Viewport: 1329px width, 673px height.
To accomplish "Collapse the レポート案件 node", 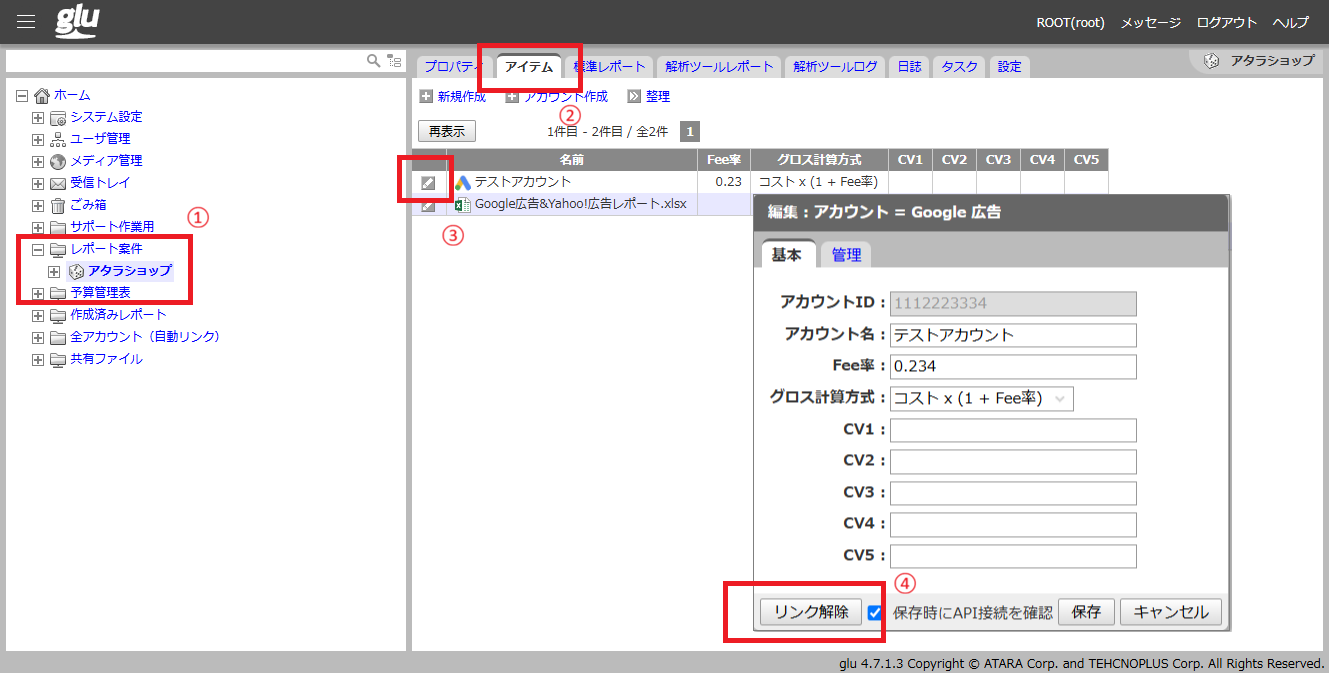I will coord(38,250).
